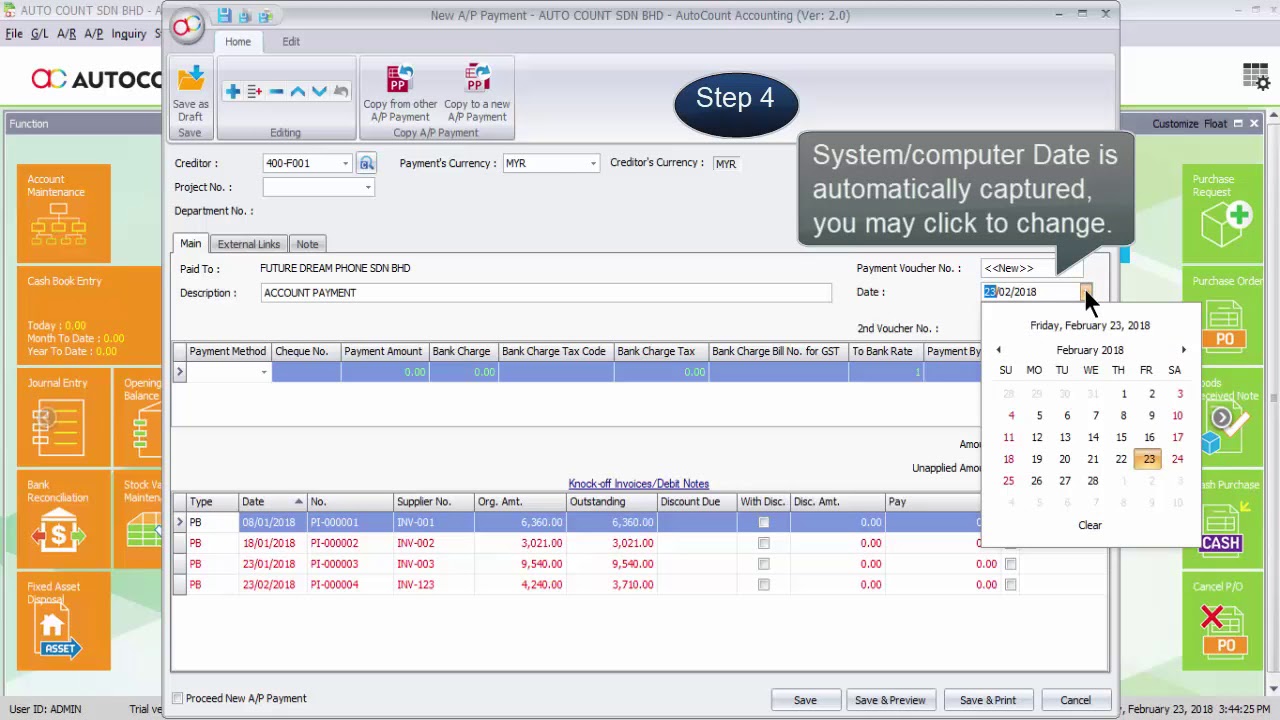
Task: Click the Save as Draft folder icon
Action: [x=190, y=80]
